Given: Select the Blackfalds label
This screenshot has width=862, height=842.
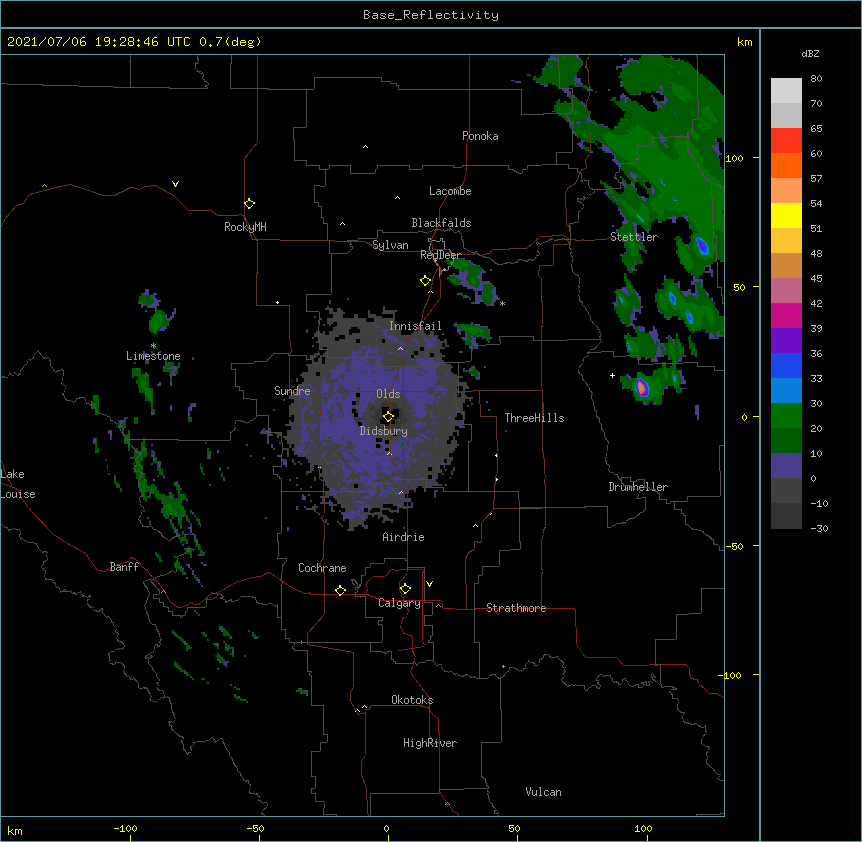Looking at the screenshot, I should click(x=441, y=223).
